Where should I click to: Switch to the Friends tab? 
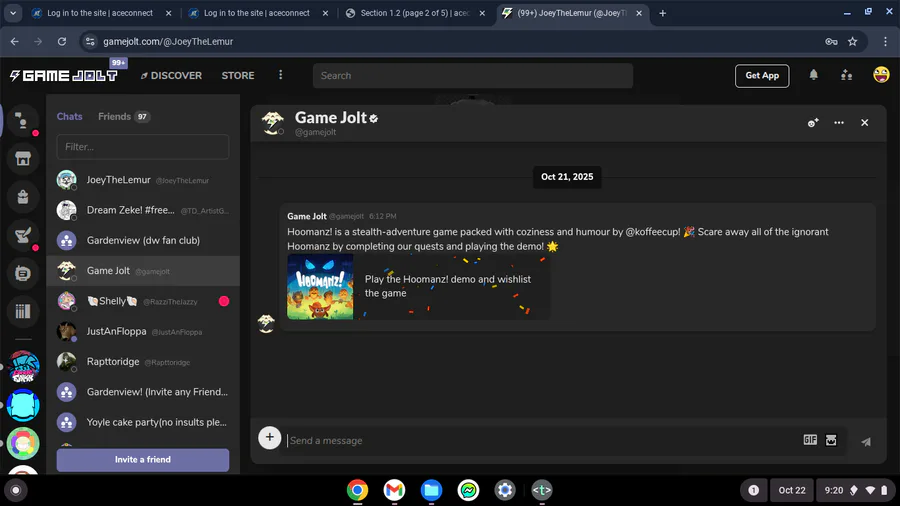click(x=123, y=116)
